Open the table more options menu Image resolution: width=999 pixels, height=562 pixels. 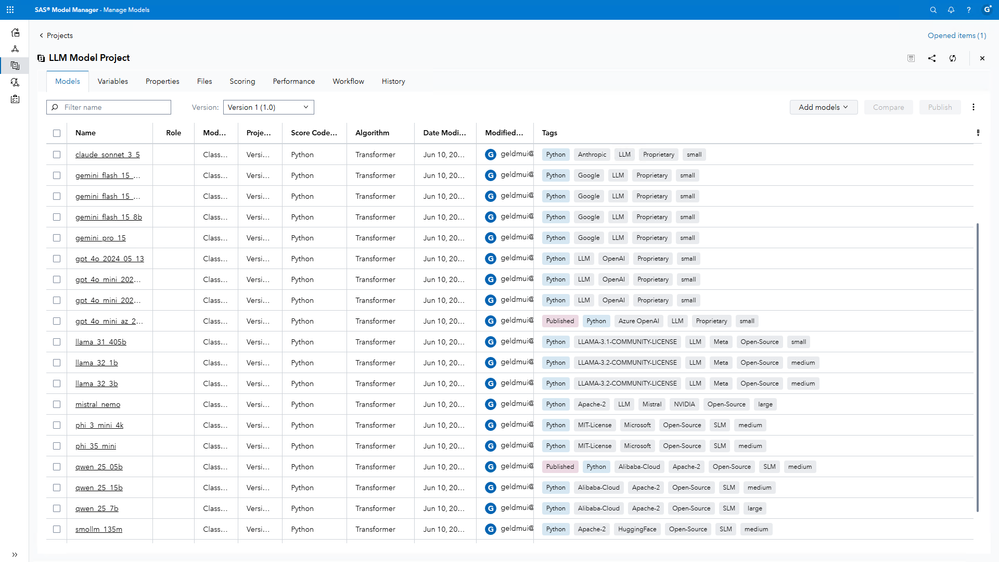point(973,107)
